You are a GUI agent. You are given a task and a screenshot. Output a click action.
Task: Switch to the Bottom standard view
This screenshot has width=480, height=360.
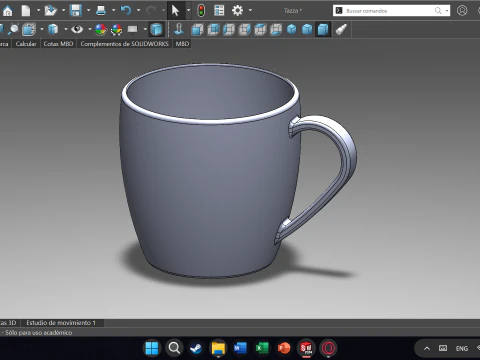(276, 29)
